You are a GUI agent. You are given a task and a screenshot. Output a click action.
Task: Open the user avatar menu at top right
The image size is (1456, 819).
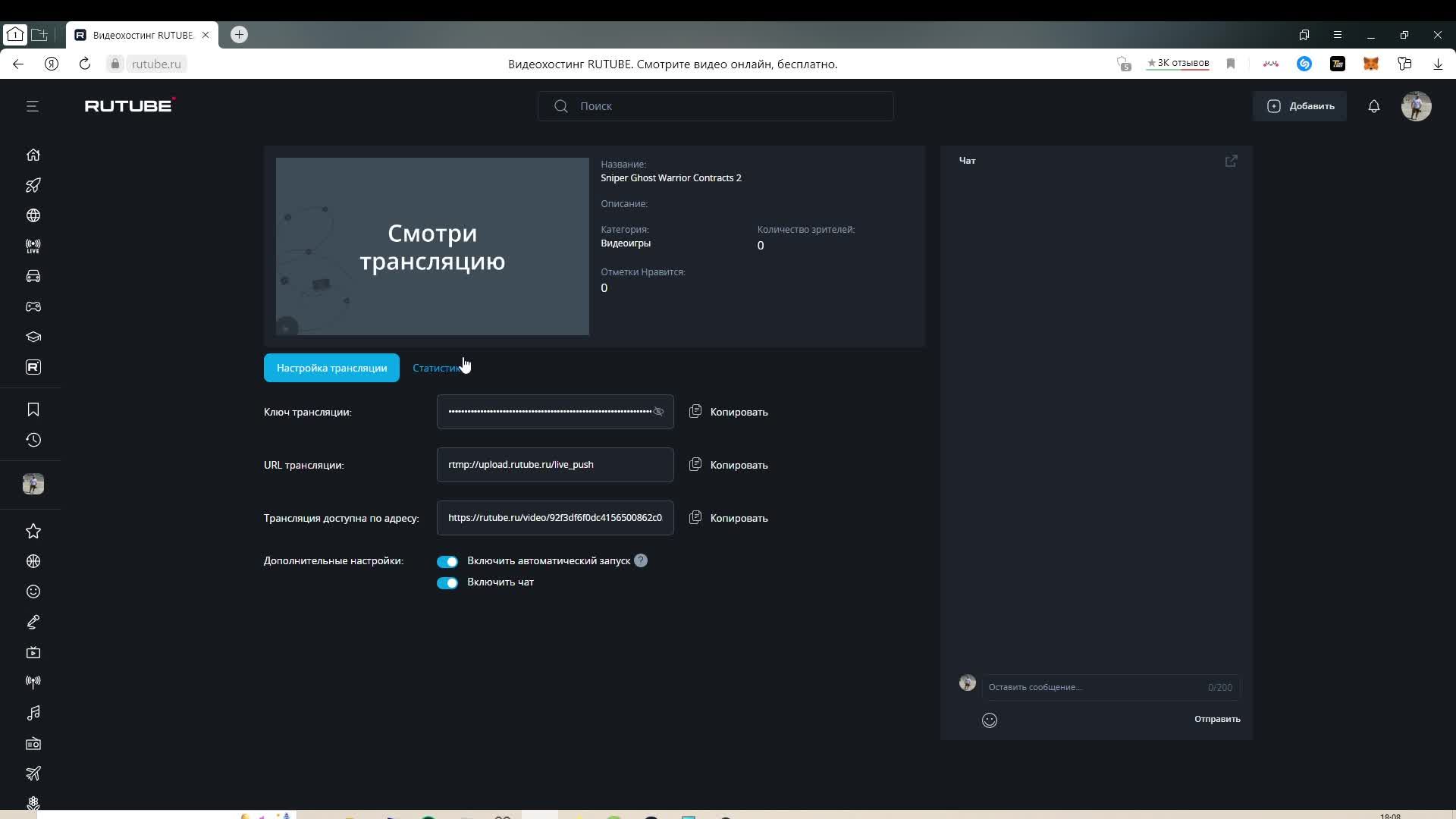(1415, 106)
